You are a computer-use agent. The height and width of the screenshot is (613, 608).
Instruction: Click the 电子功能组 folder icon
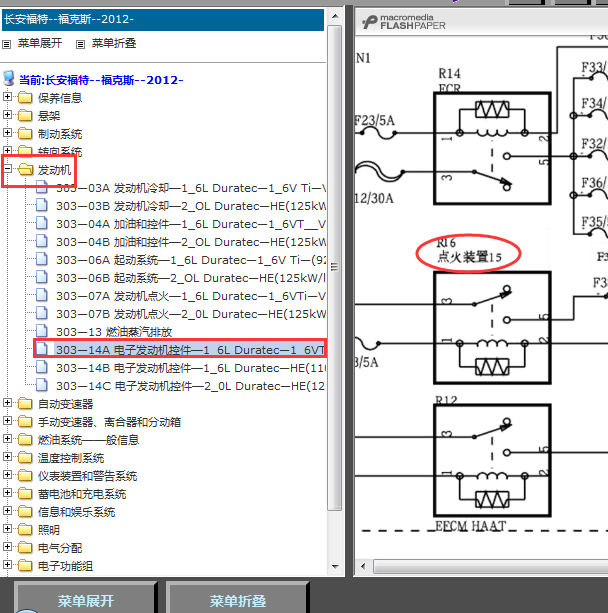coord(25,565)
